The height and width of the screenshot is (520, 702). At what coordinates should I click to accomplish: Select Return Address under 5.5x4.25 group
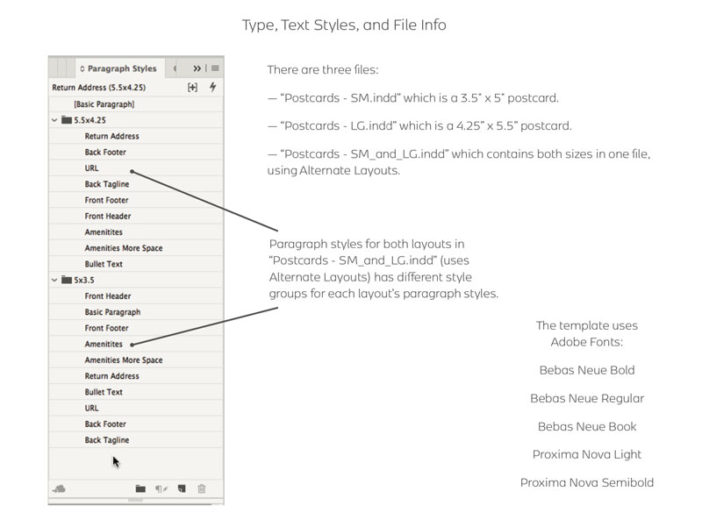pyautogui.click(x=112, y=136)
